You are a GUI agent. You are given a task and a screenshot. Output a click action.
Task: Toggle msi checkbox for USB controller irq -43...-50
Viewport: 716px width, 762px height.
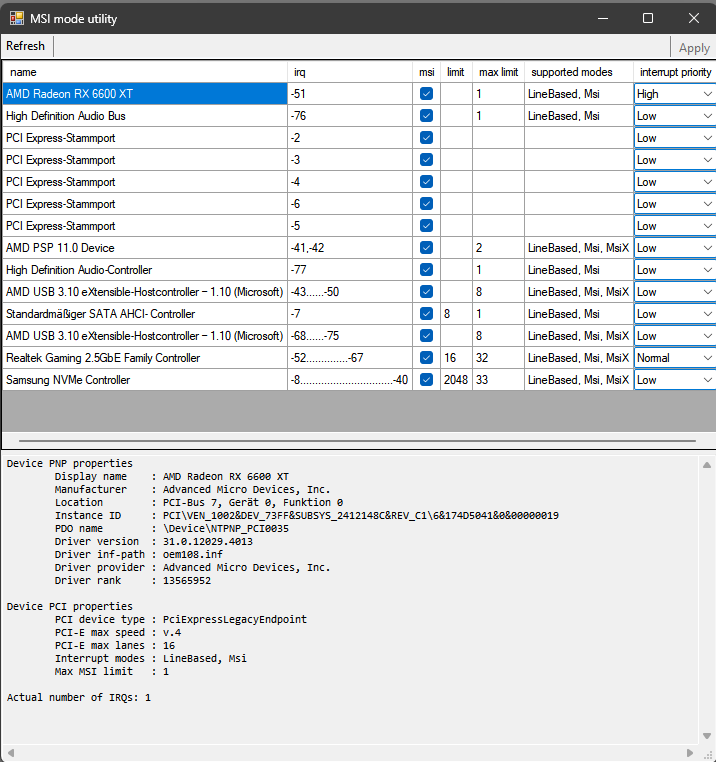point(426,292)
